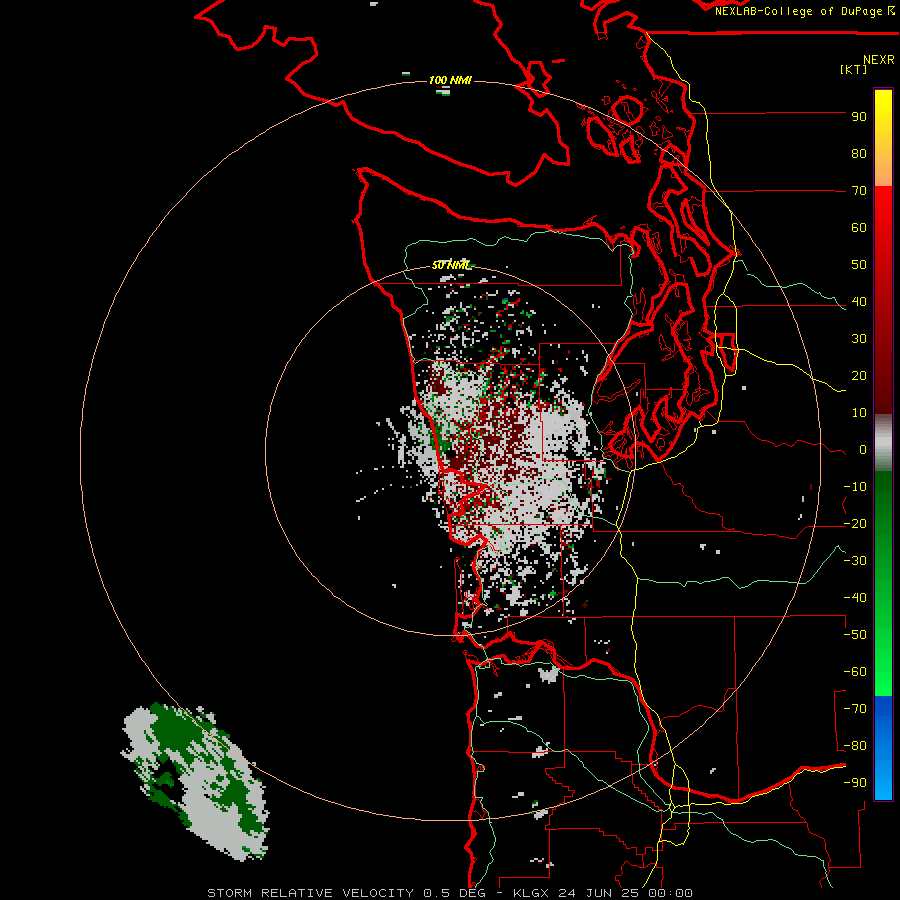Viewport: 900px width, 900px height.
Task: Click the large green-gray echo blob offshore southwest
Action: [x=195, y=781]
